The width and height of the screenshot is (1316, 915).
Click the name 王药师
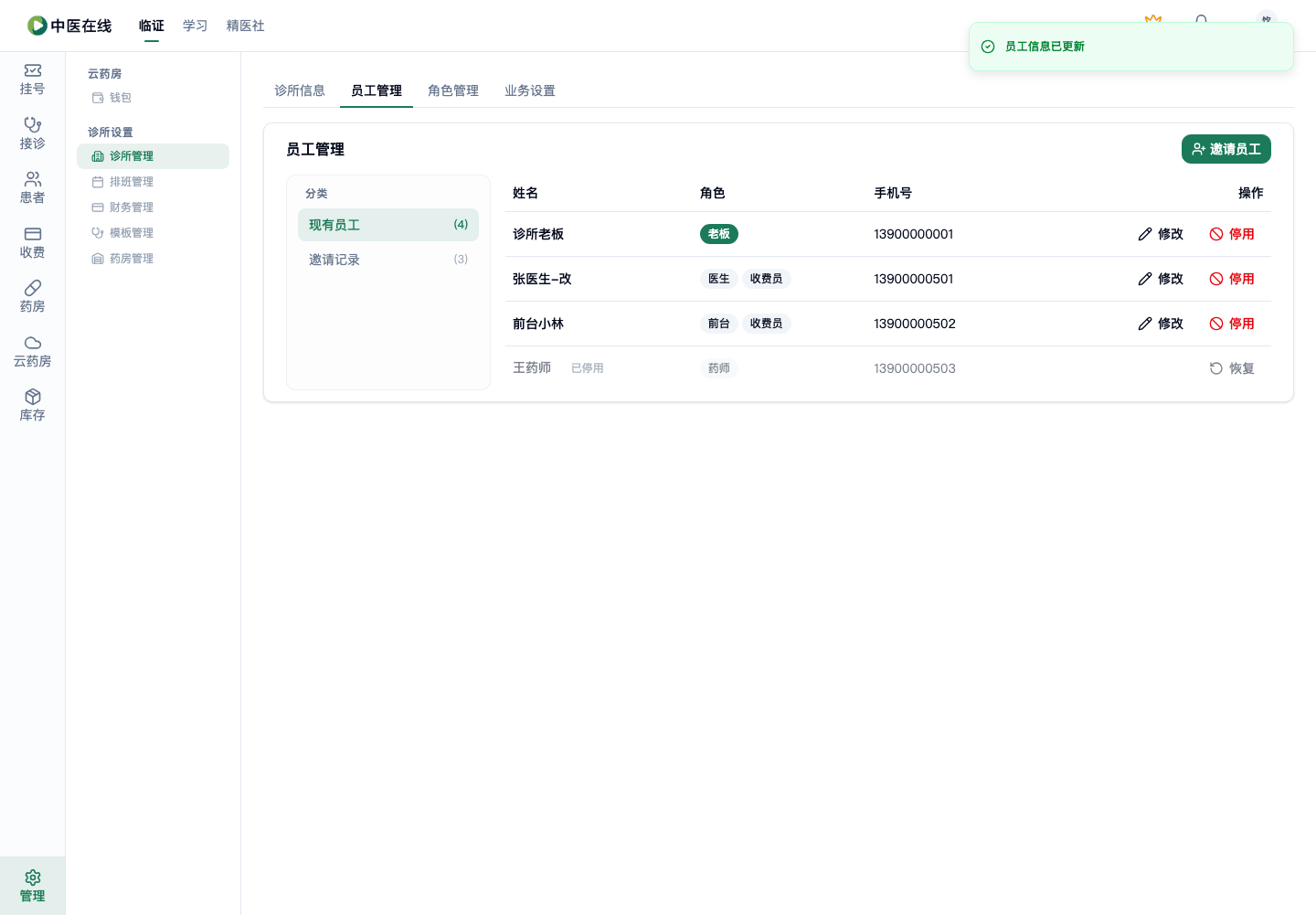point(532,367)
